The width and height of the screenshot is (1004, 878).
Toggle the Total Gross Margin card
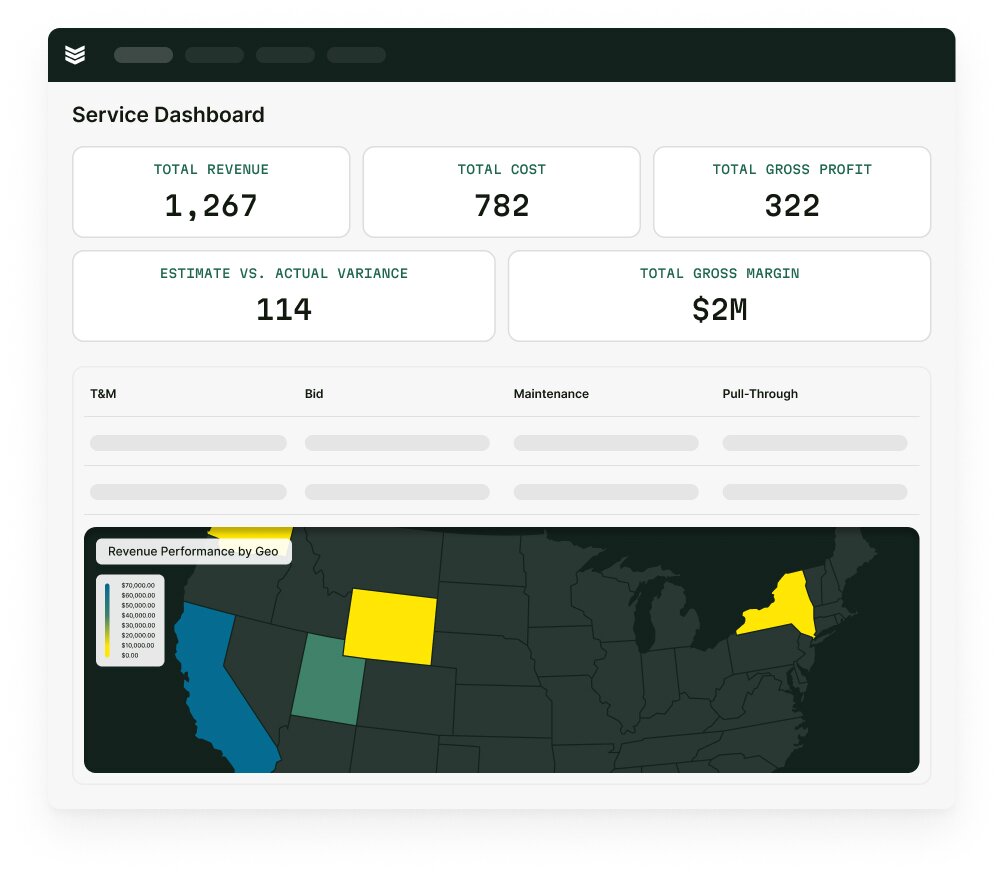[719, 295]
